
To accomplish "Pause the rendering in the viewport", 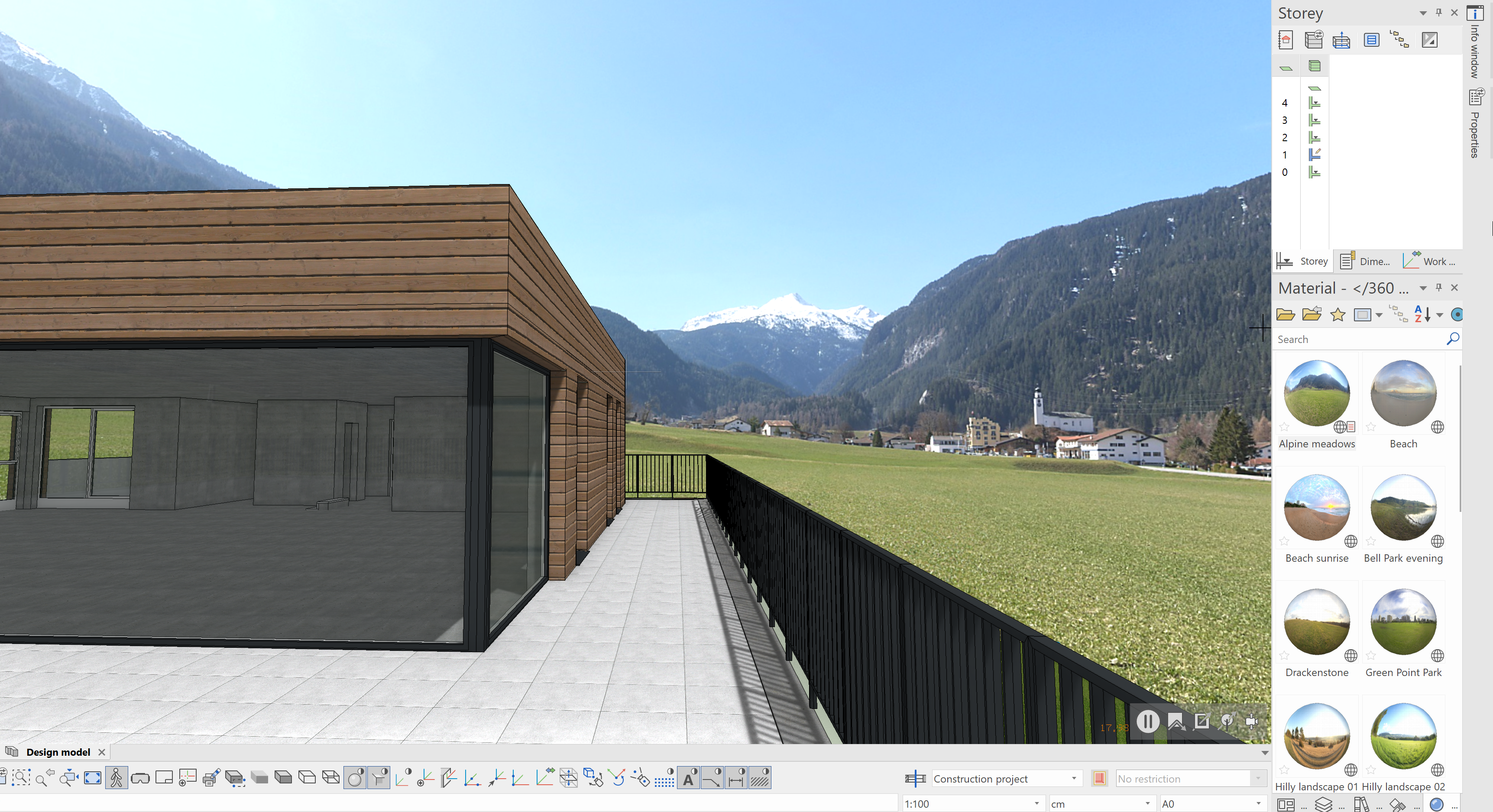I will point(1147,721).
